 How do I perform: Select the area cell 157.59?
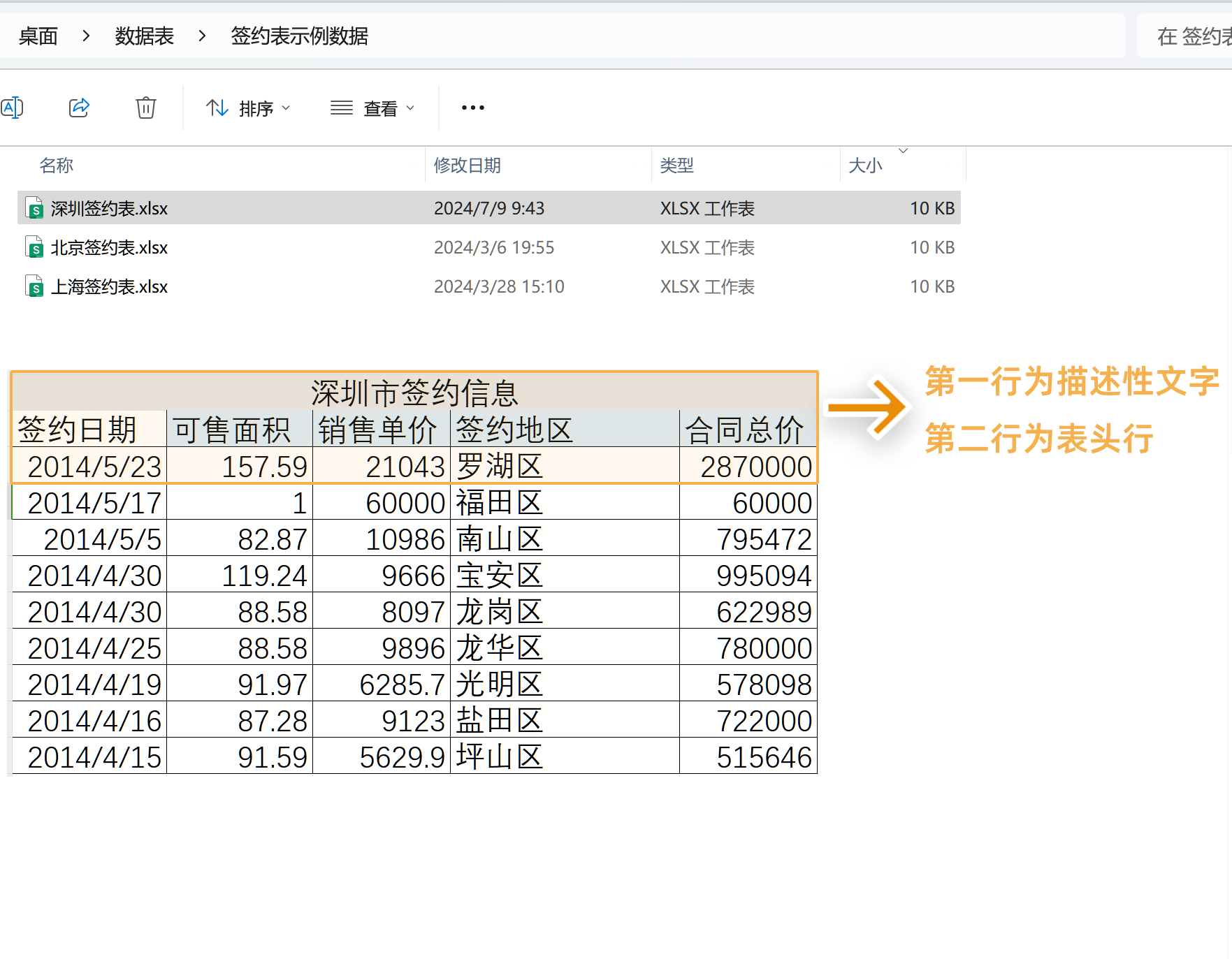[x=240, y=466]
